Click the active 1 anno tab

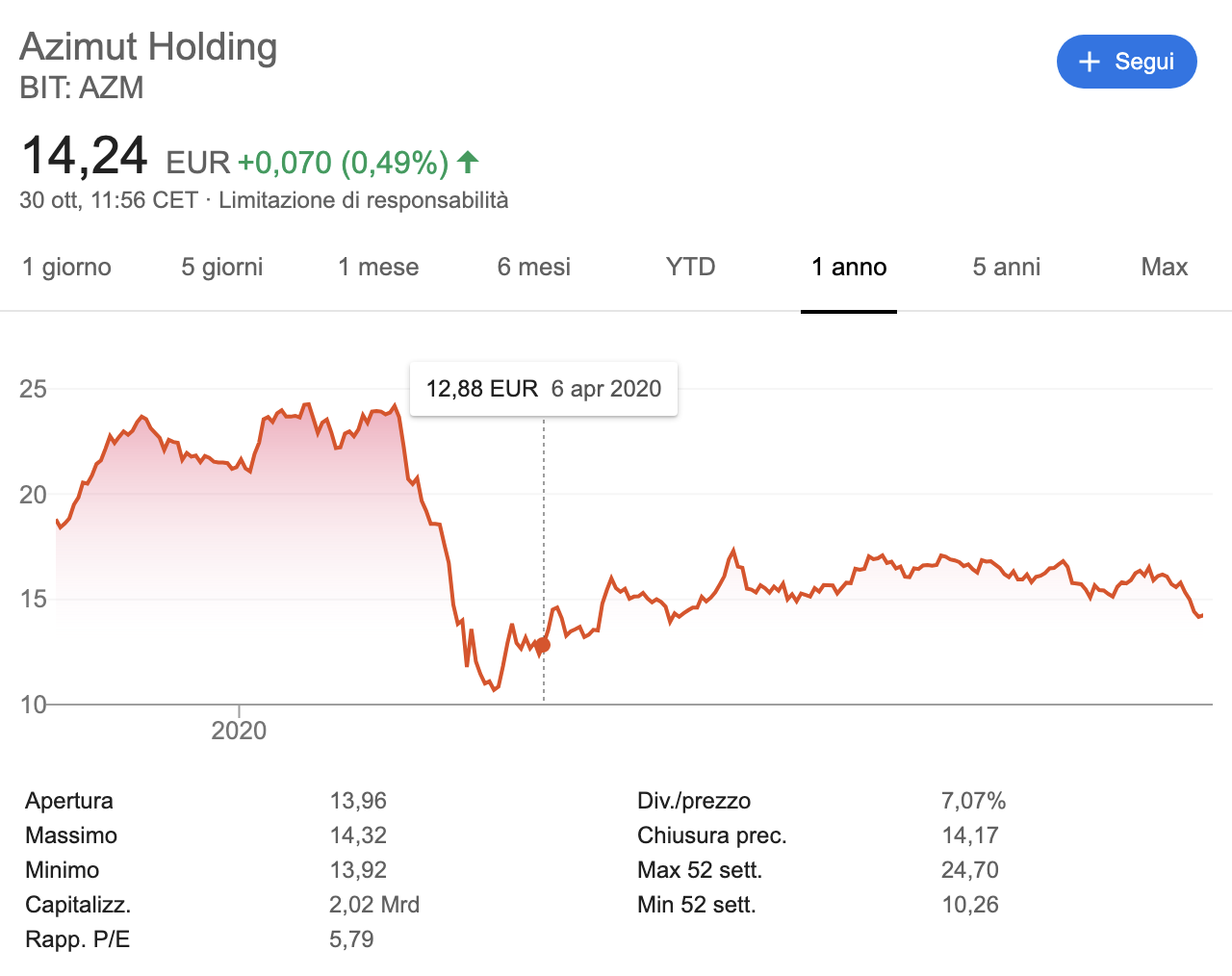click(849, 267)
